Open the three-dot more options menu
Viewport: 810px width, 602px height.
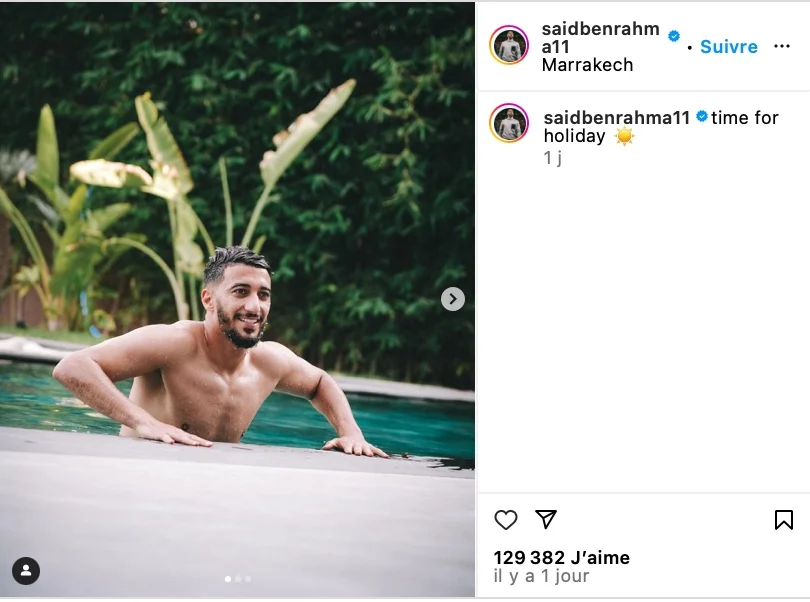[x=782, y=47]
